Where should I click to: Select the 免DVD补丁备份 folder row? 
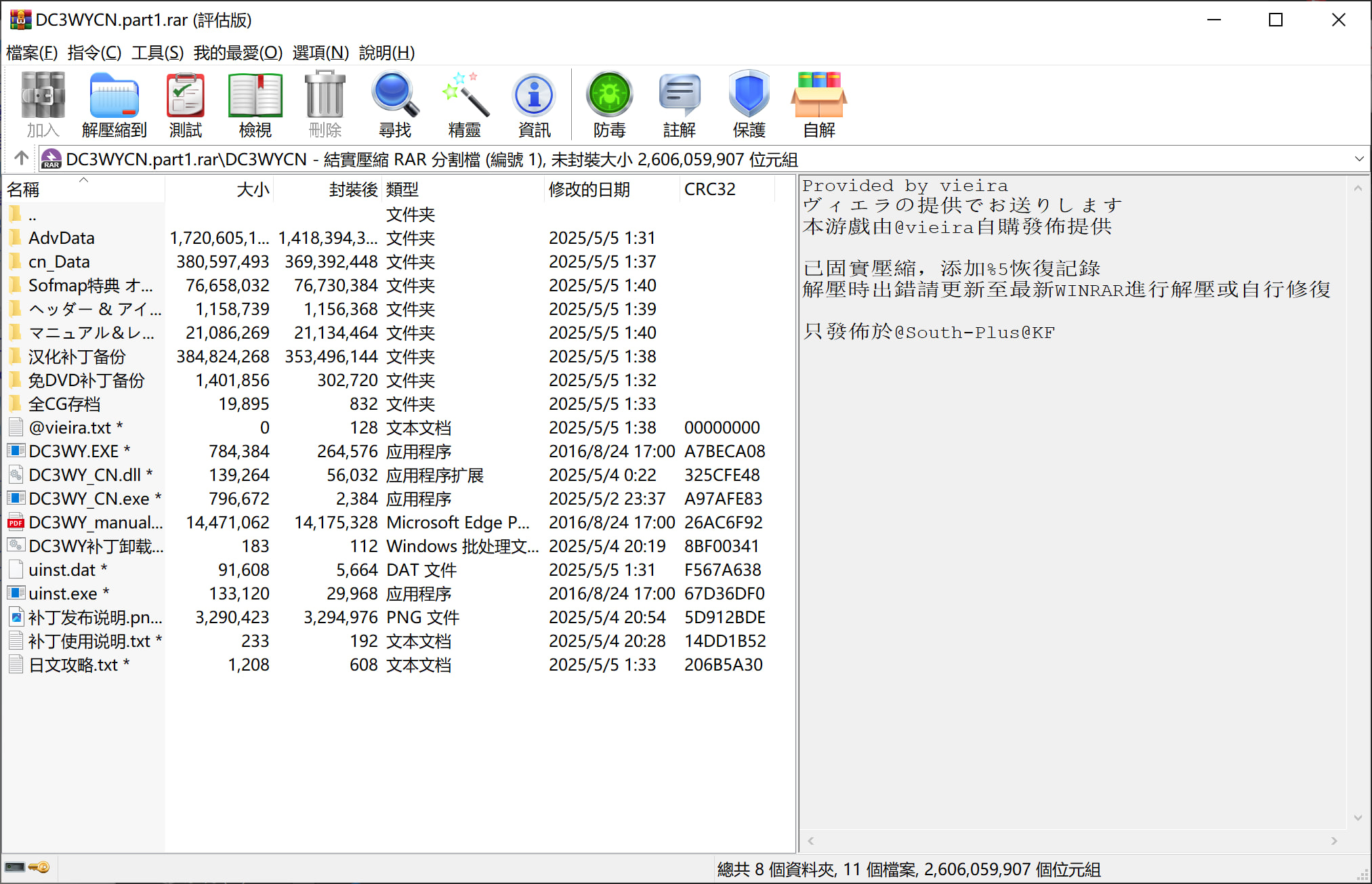tap(389, 380)
